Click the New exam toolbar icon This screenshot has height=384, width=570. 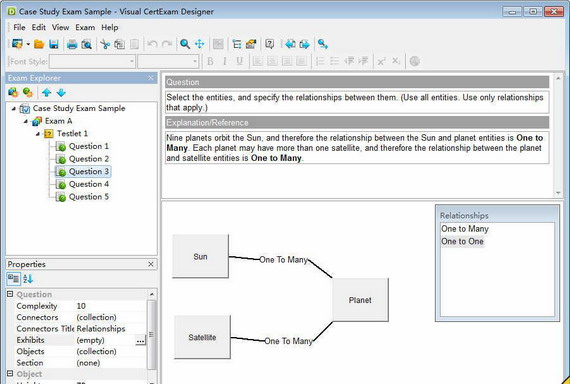point(17,44)
